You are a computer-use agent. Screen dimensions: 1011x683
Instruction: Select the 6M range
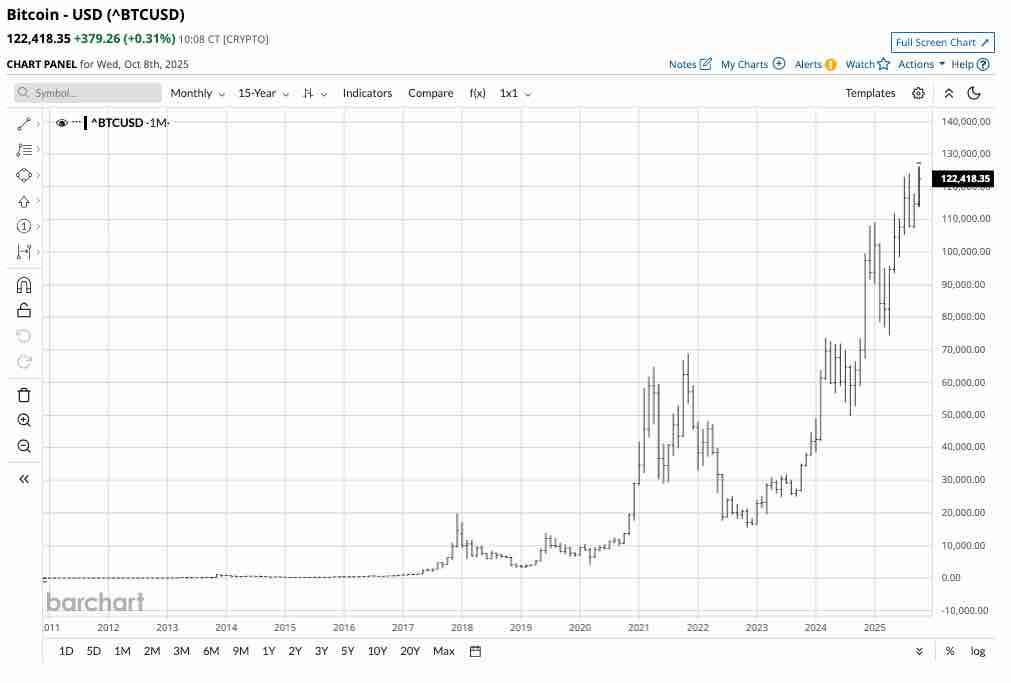click(x=211, y=651)
